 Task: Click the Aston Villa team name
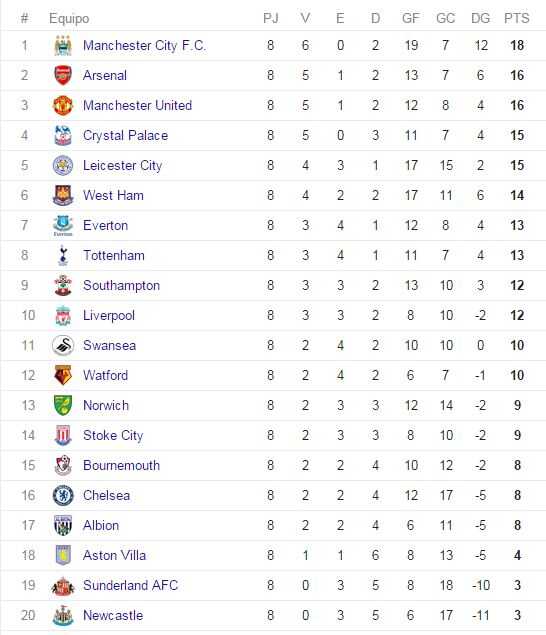pos(114,555)
